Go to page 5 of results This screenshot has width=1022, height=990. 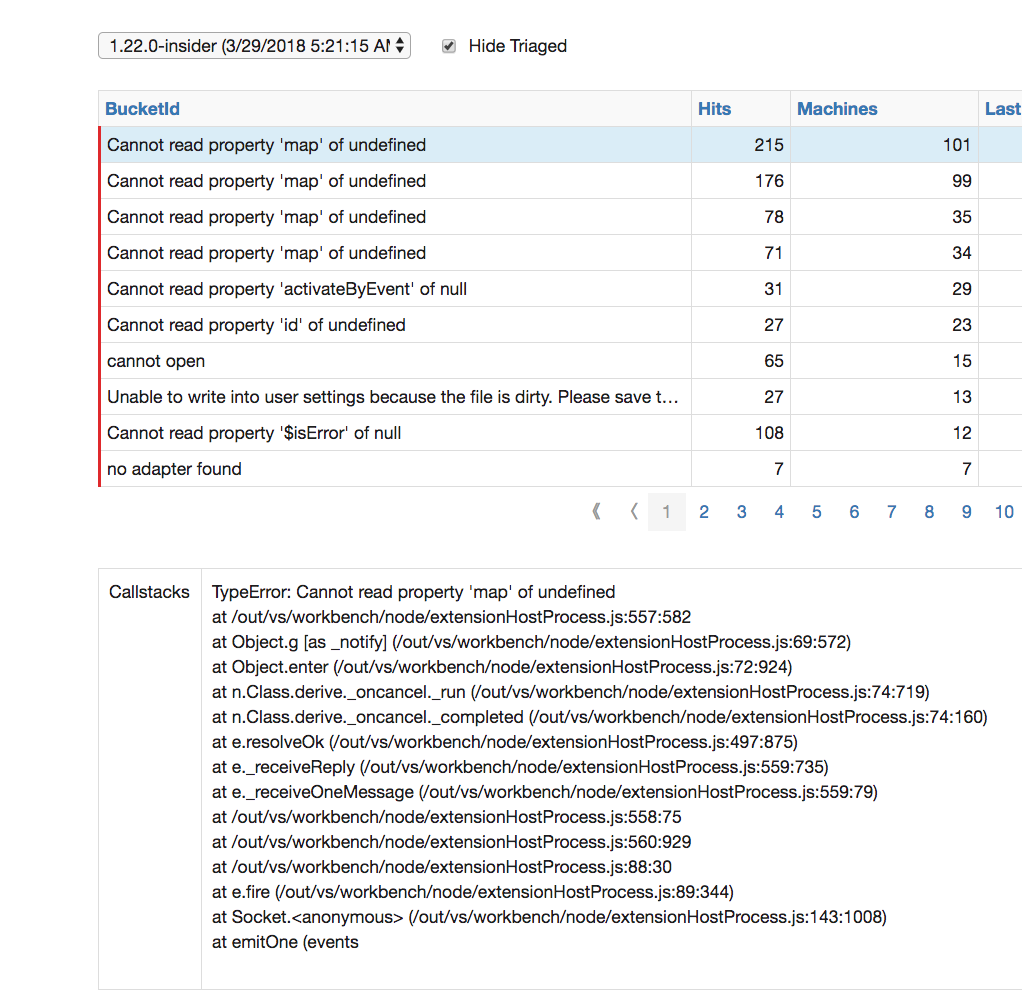point(816,511)
